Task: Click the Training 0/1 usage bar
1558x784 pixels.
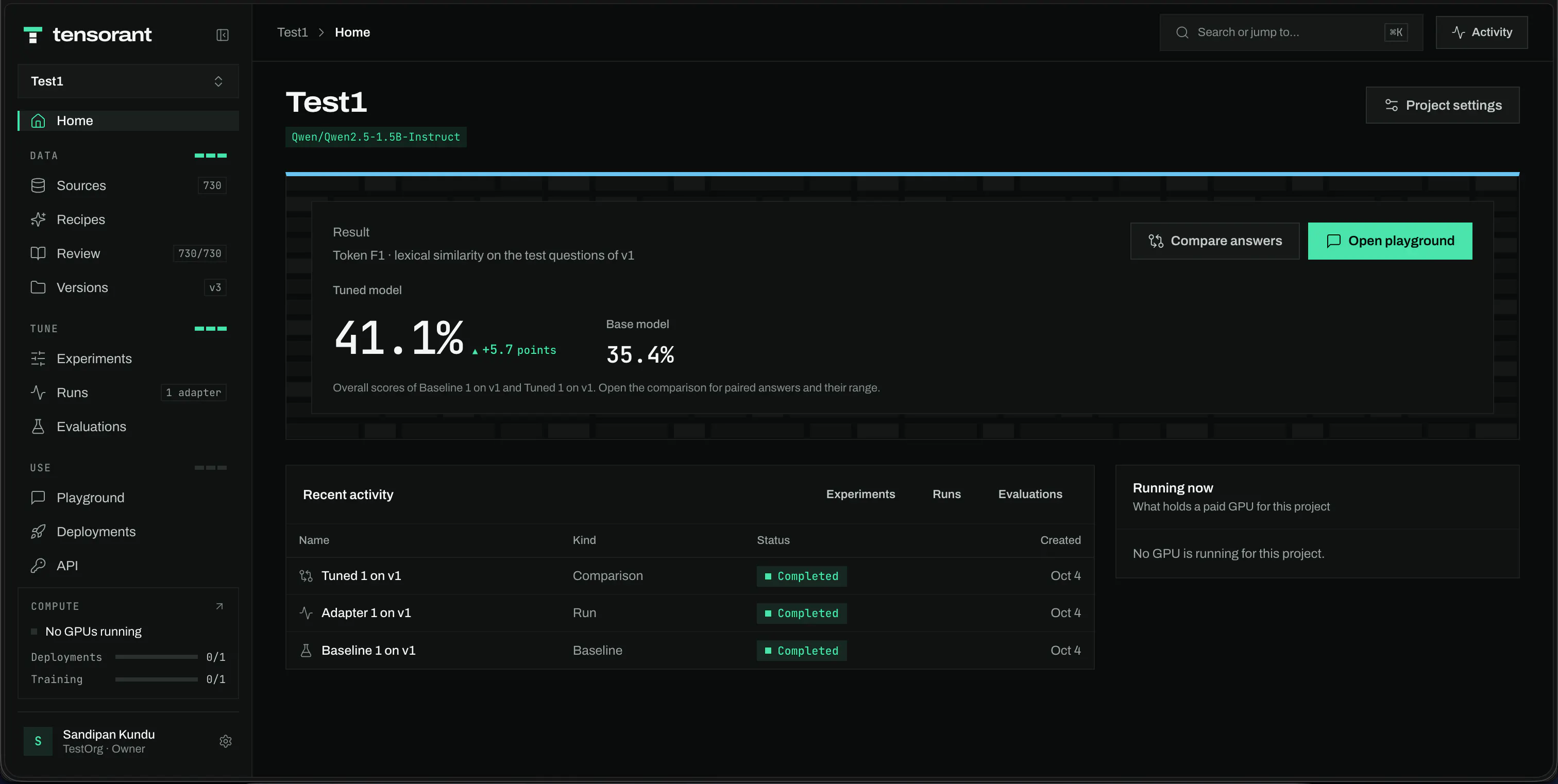Action: click(x=156, y=679)
